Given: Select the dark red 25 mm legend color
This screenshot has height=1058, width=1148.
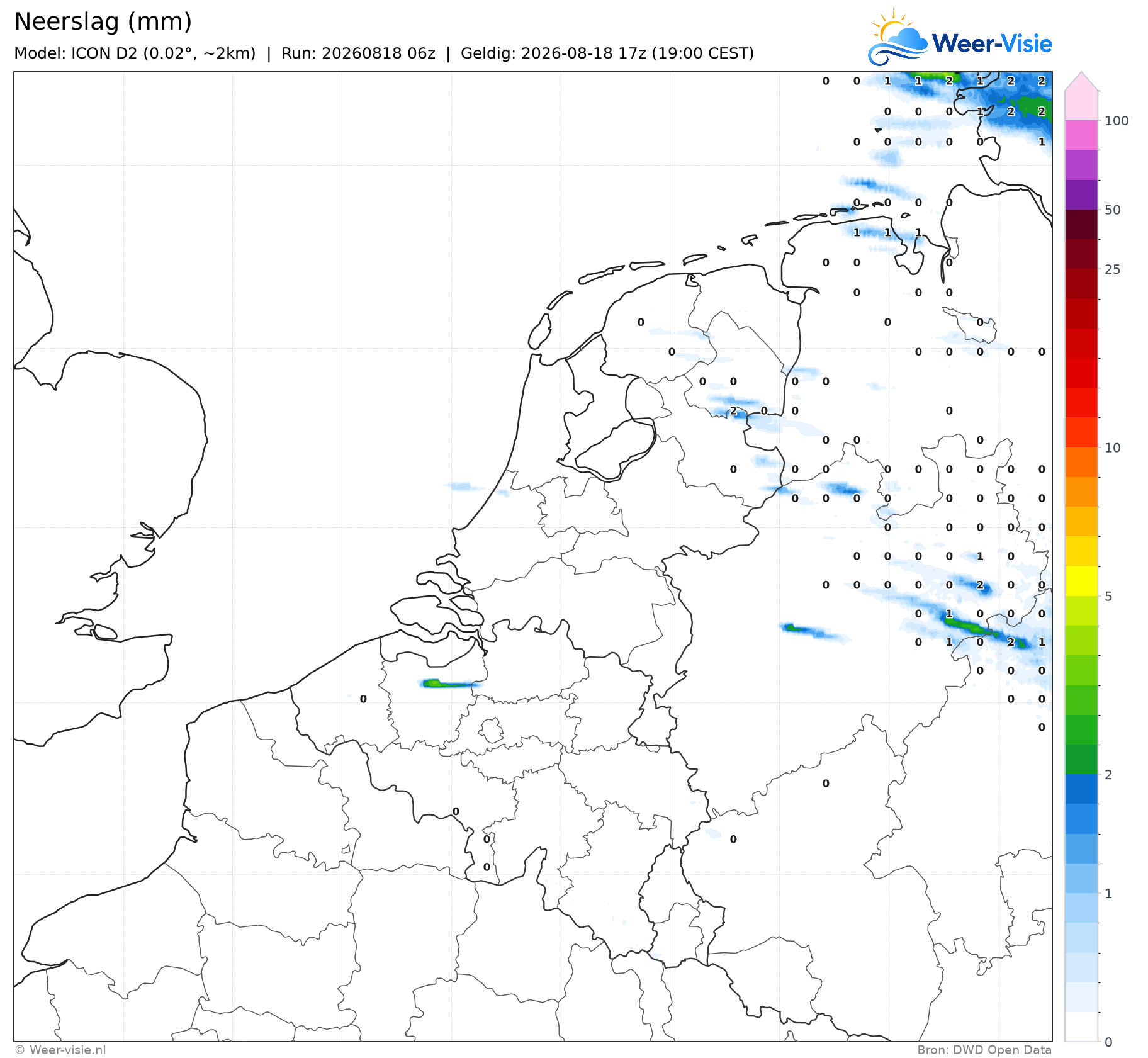Looking at the screenshot, I should click(x=1081, y=254).
